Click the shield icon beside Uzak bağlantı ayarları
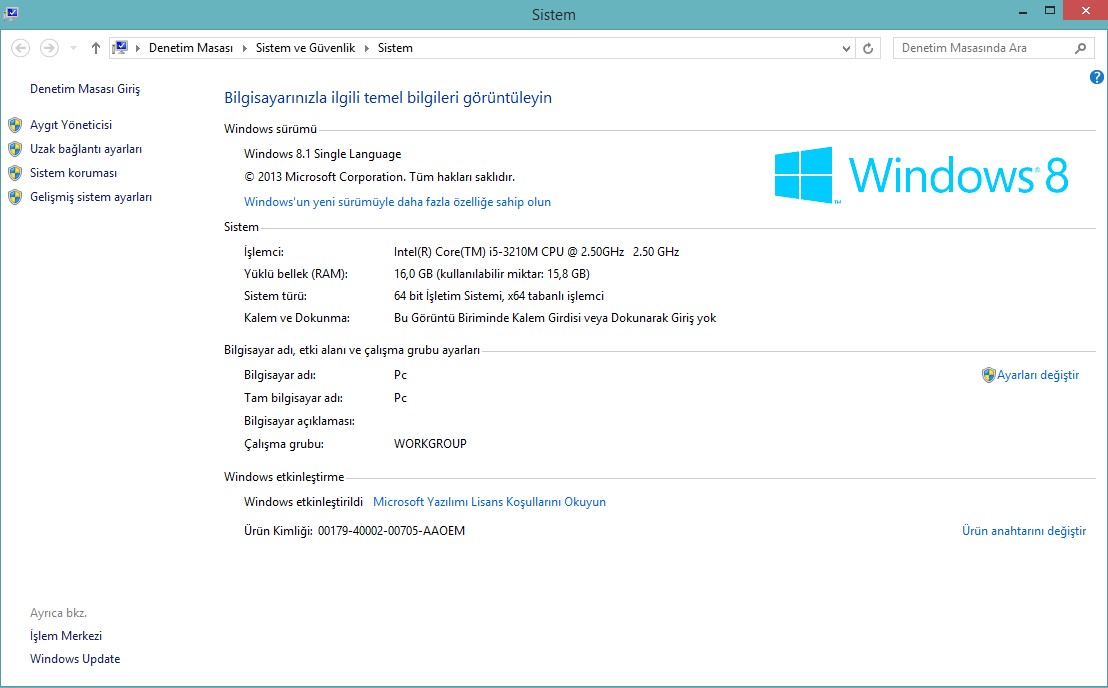Screen dimensions: 1108x688 point(15,149)
